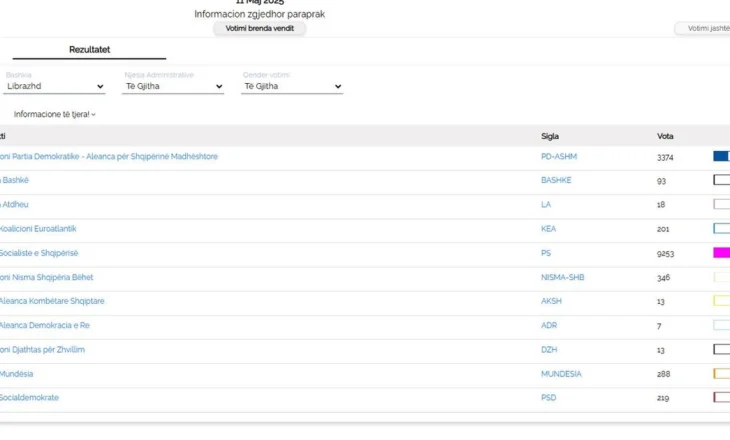Open the Atdheu party link
Screen dimensions: 730x440
pyautogui.click(x=14, y=204)
